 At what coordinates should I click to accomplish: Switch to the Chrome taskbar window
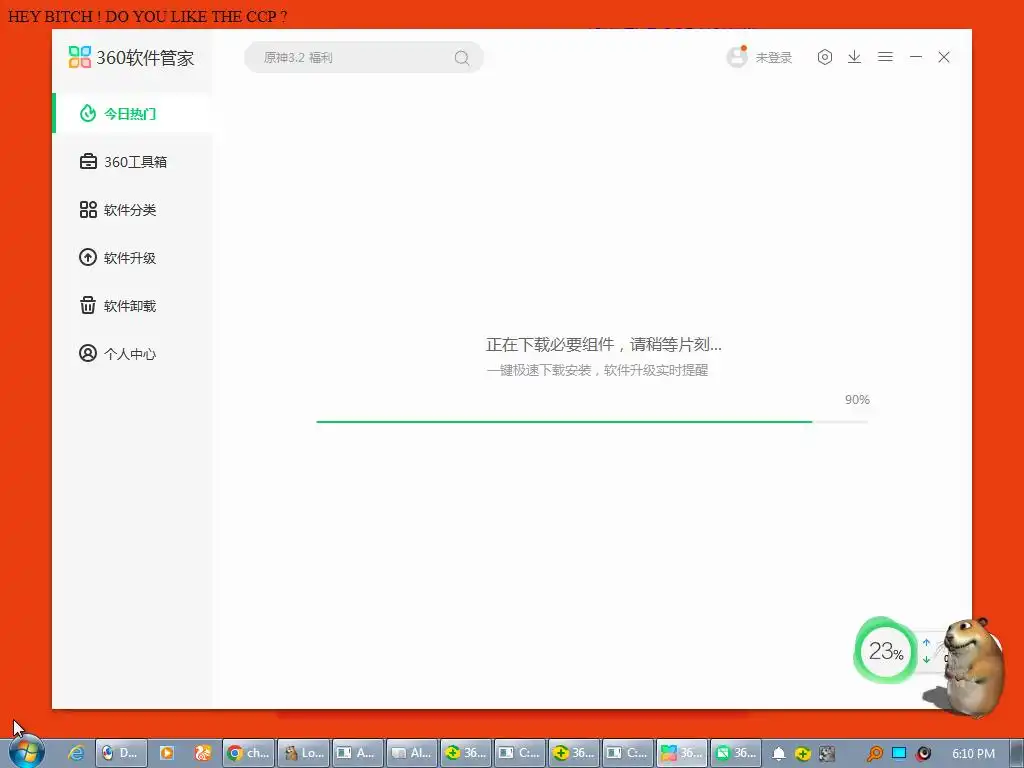pyautogui.click(x=249, y=753)
